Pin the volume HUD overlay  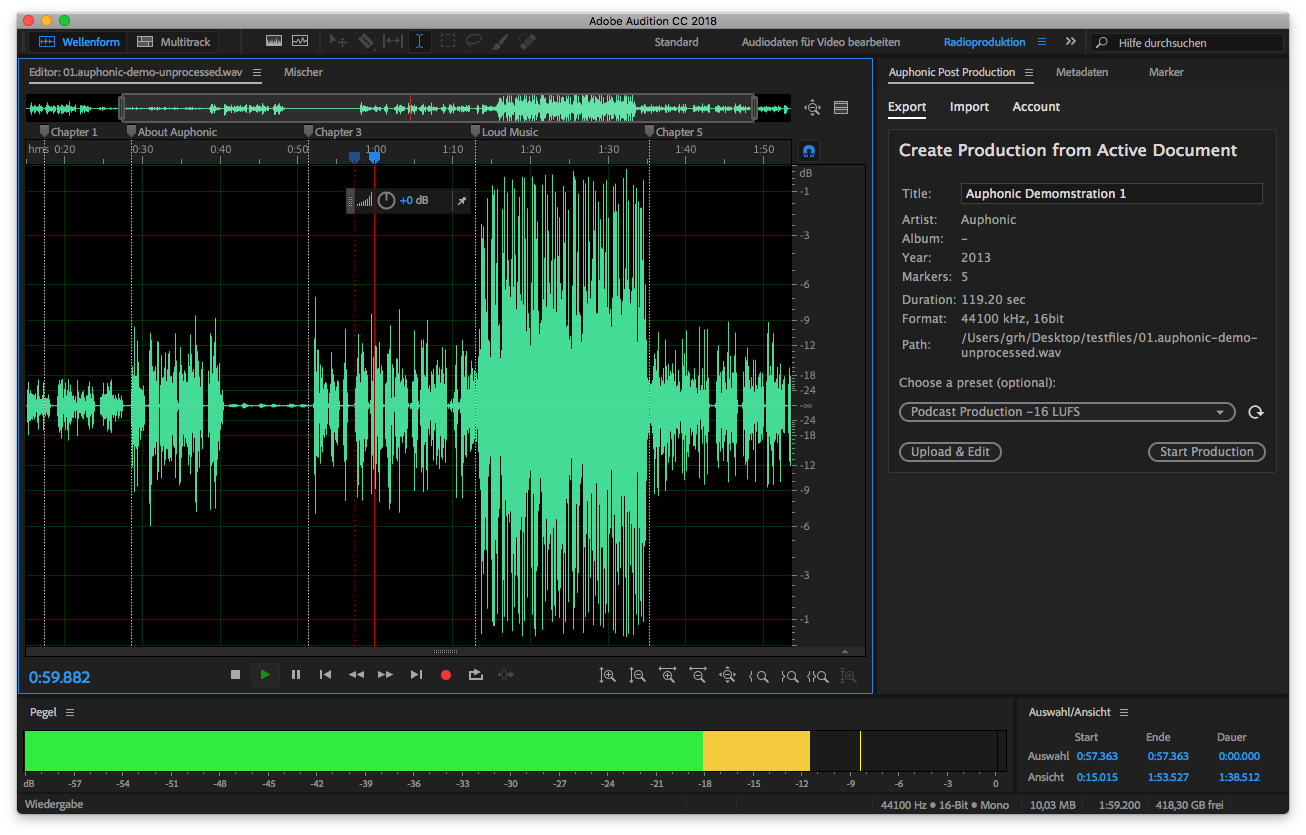point(461,200)
